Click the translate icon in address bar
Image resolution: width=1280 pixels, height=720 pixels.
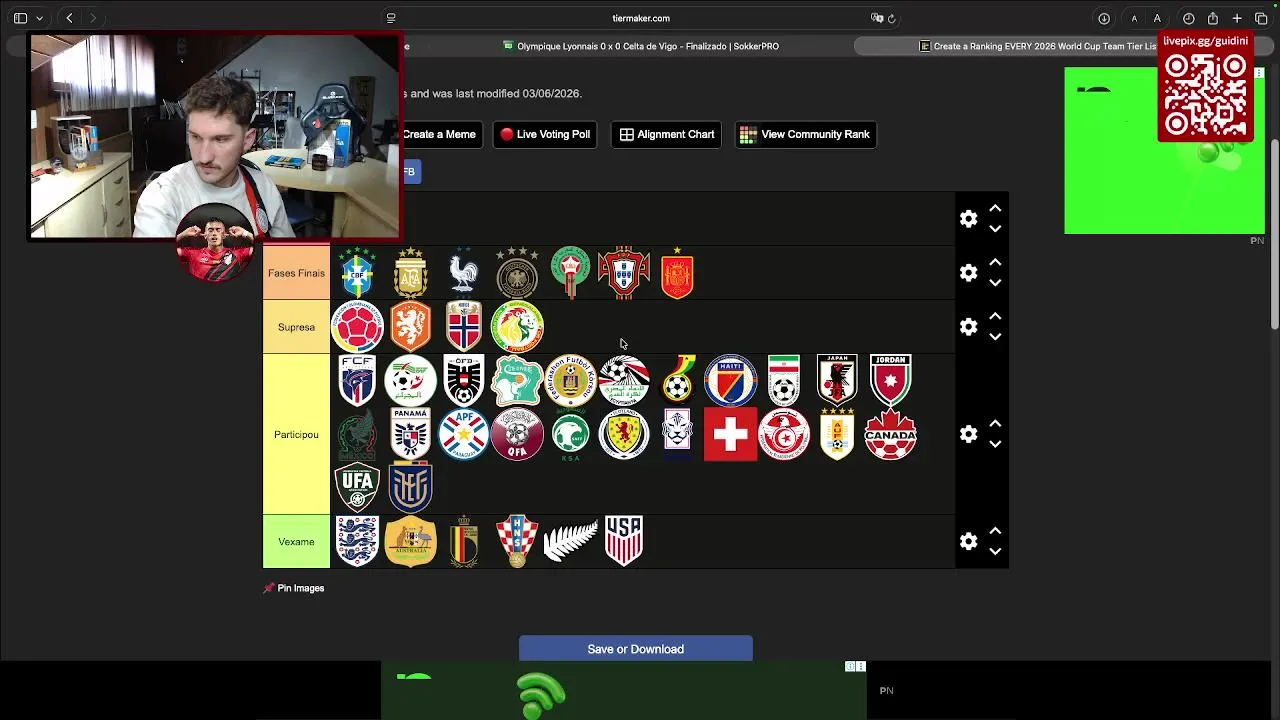tap(876, 18)
